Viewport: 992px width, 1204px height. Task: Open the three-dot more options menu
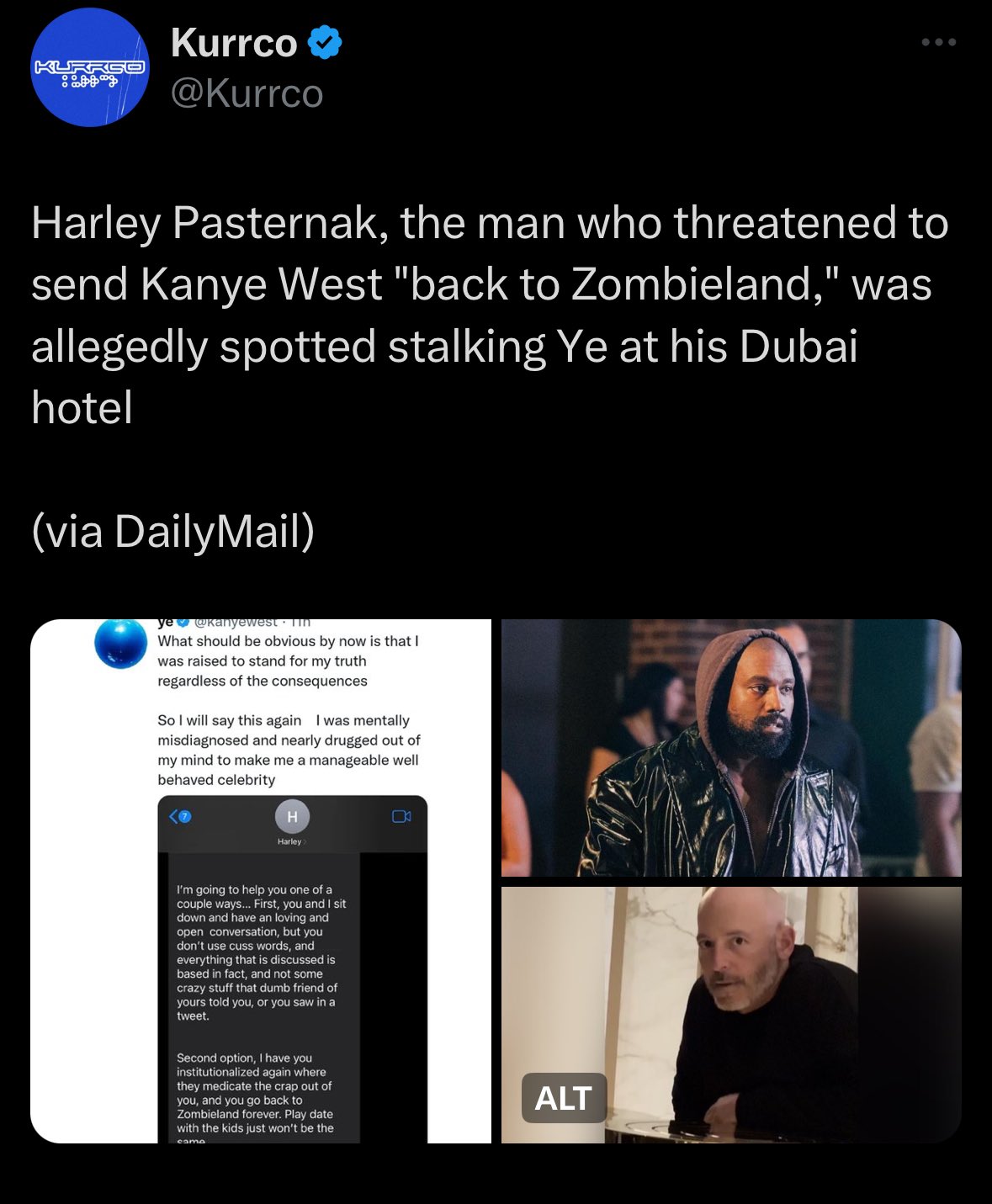[x=938, y=42]
